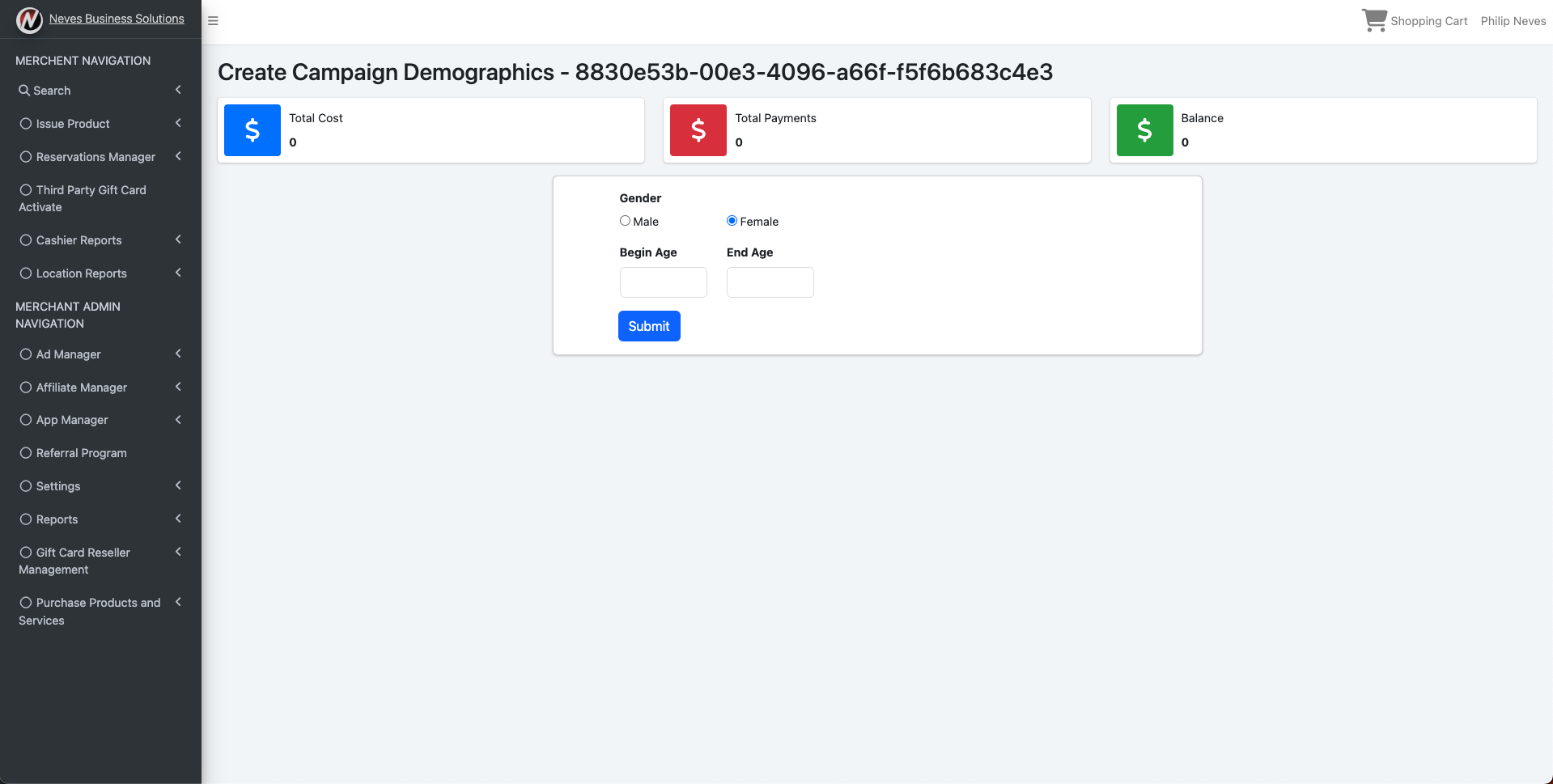
Task: Expand the Cashier Reports chevron
Action: pos(178,239)
